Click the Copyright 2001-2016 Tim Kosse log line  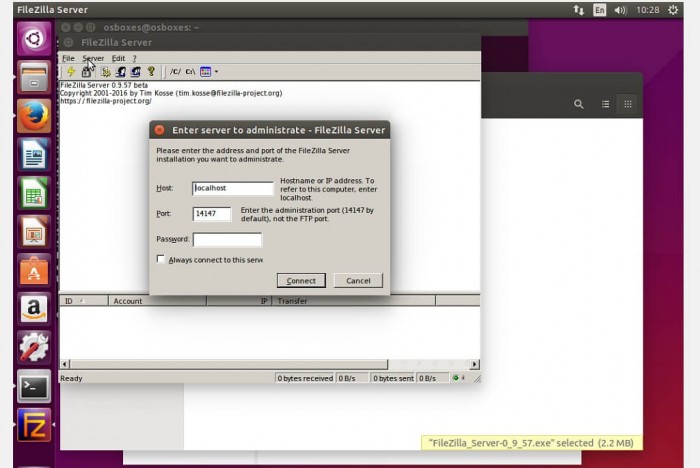click(x=171, y=93)
